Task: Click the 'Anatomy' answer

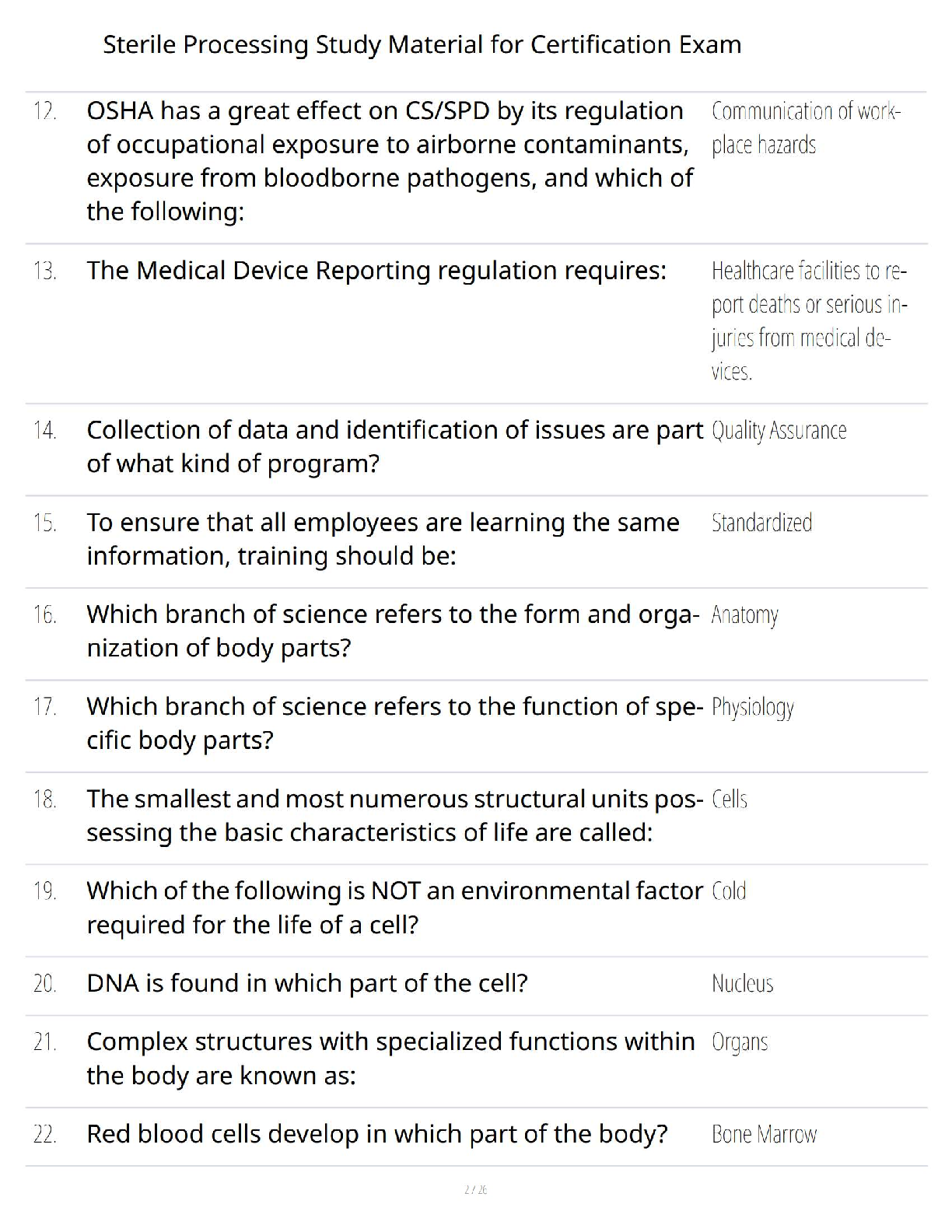Action: pos(744,615)
